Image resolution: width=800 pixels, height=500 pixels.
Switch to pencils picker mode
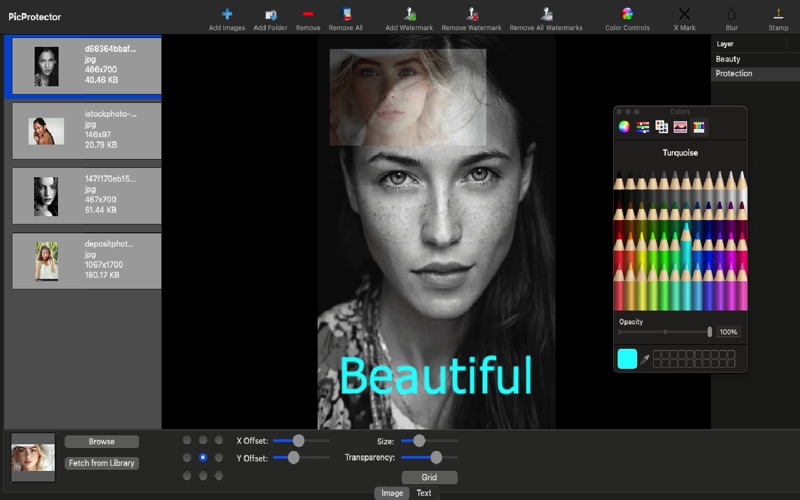click(x=699, y=127)
